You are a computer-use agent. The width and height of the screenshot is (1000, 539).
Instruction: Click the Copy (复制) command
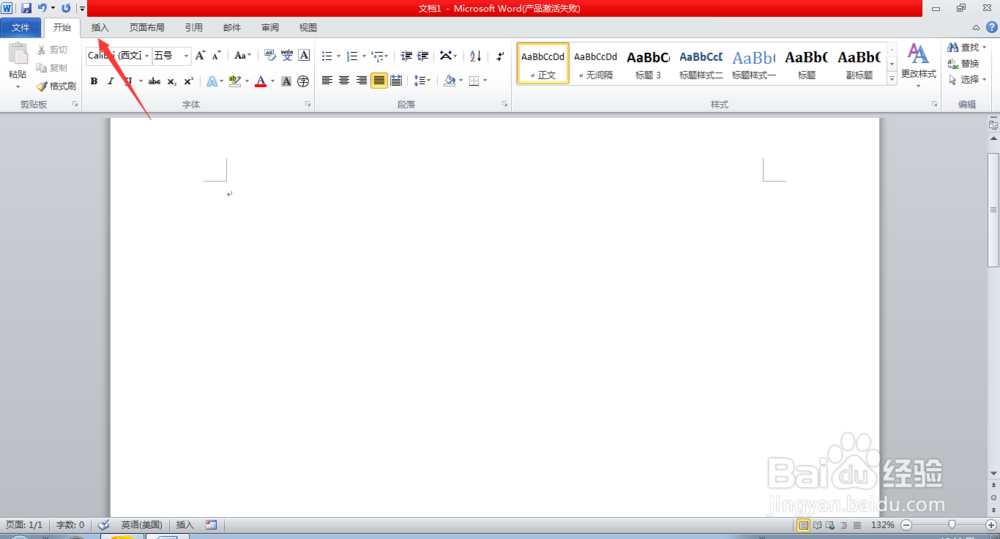click(x=52, y=68)
